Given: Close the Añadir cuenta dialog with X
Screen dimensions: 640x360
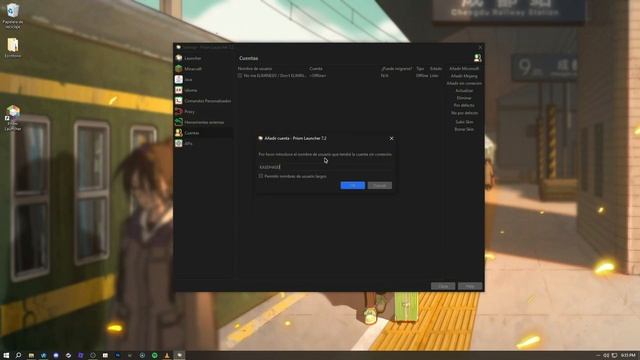Looking at the screenshot, I should [391, 138].
